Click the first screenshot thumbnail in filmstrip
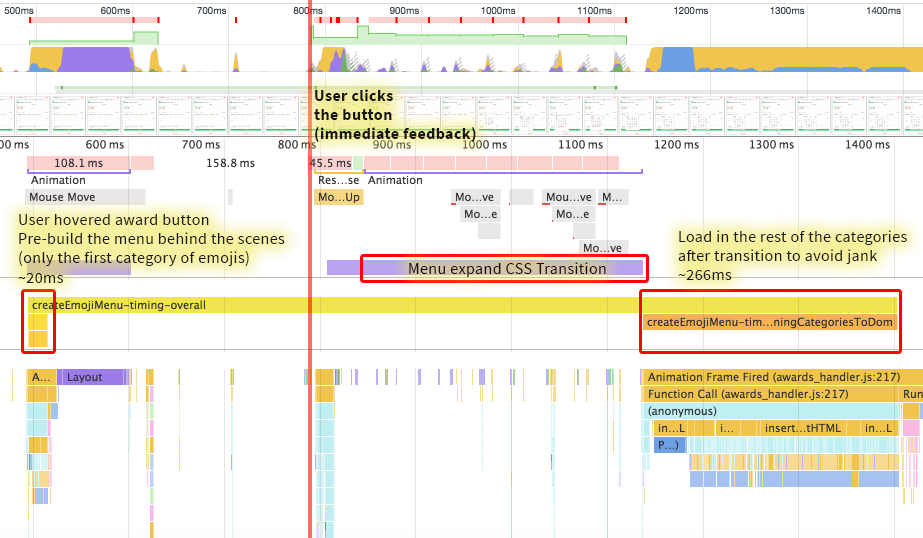Image resolution: width=923 pixels, height=538 pixels. [22, 115]
